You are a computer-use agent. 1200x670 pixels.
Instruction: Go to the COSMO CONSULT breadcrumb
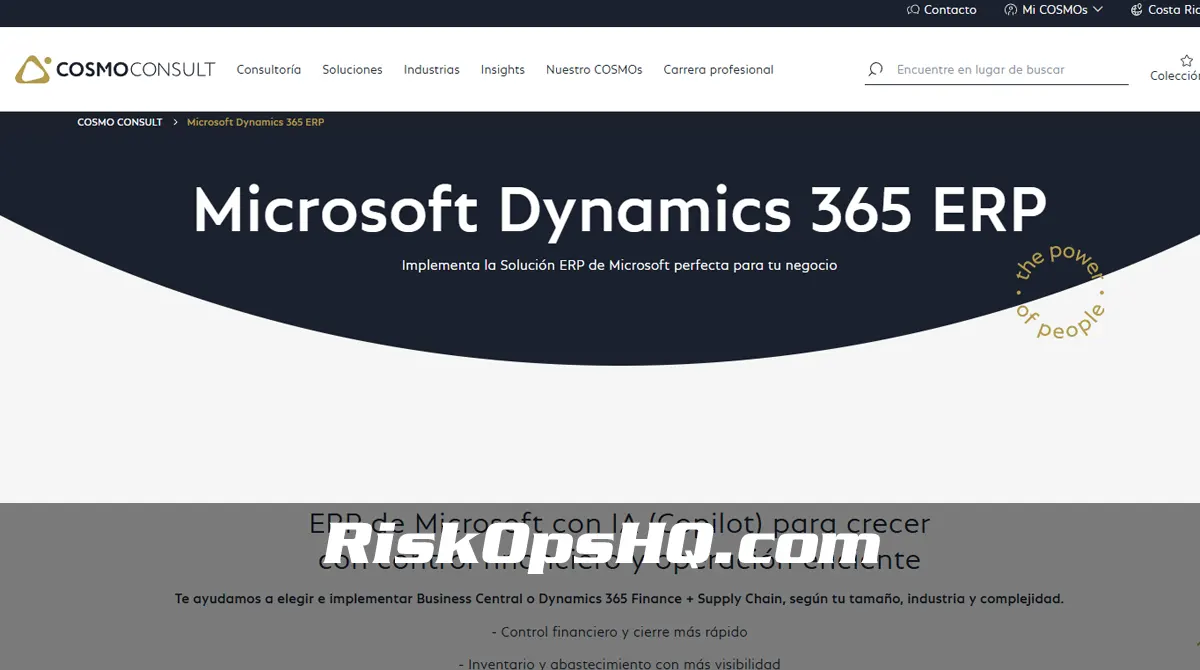tap(120, 122)
